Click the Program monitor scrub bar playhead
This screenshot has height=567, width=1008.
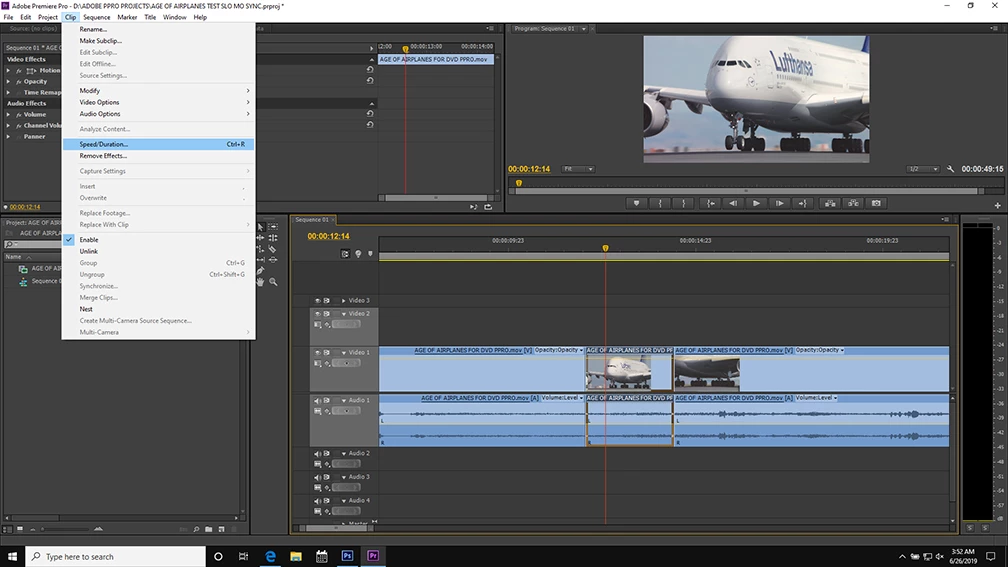519,183
